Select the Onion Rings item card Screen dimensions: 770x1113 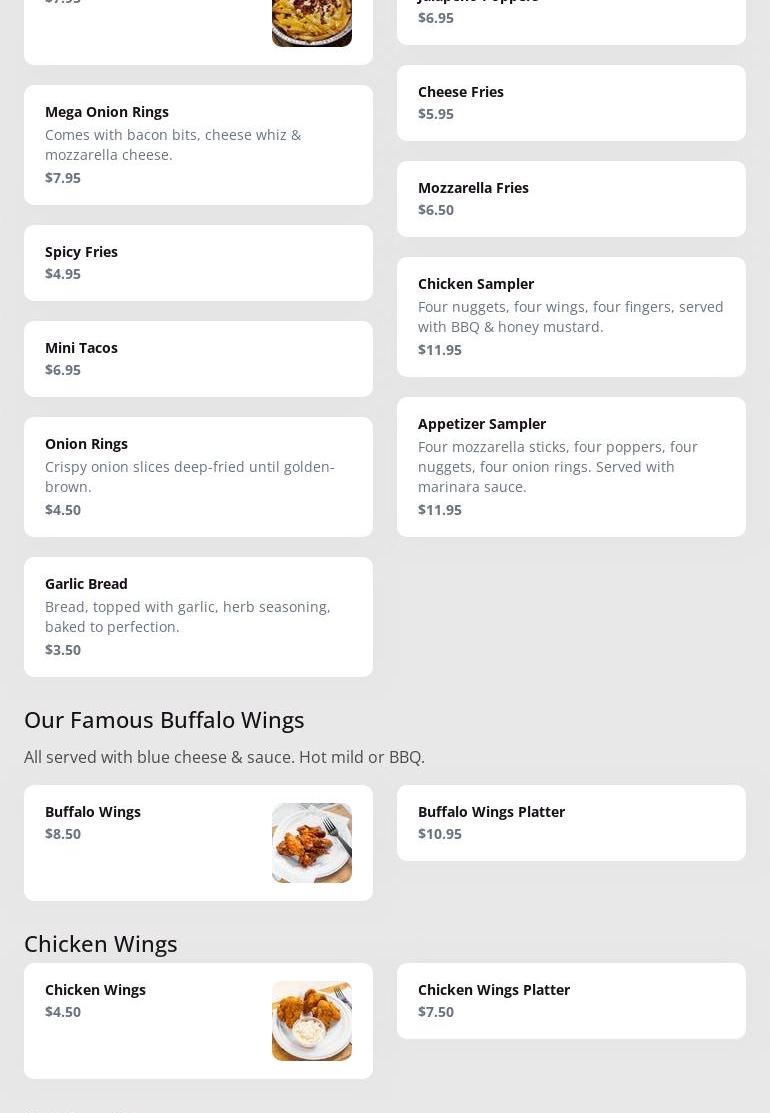pos(198,476)
